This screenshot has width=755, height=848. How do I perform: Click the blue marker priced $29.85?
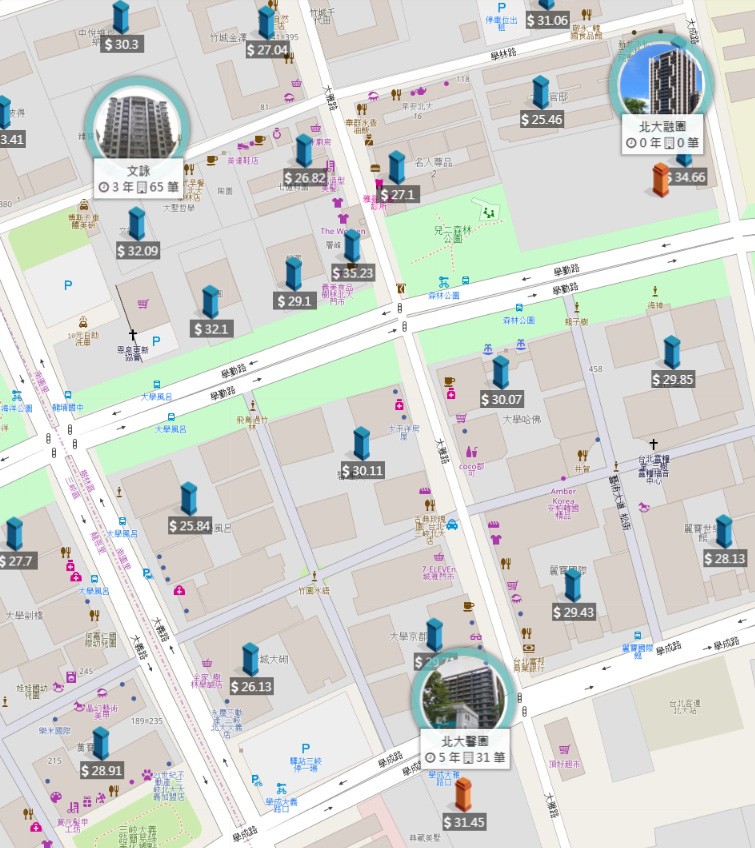672,353
